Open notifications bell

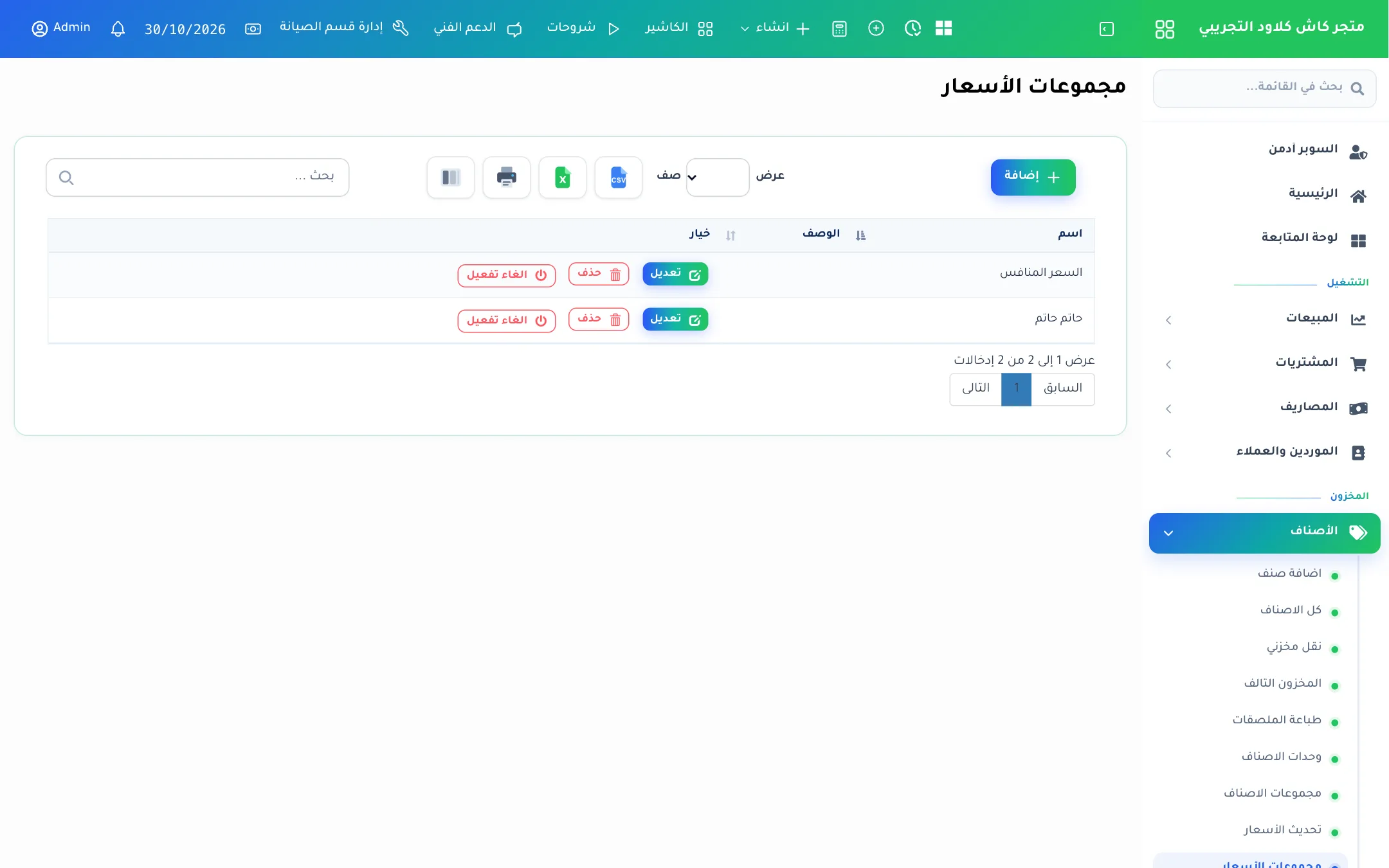118,29
